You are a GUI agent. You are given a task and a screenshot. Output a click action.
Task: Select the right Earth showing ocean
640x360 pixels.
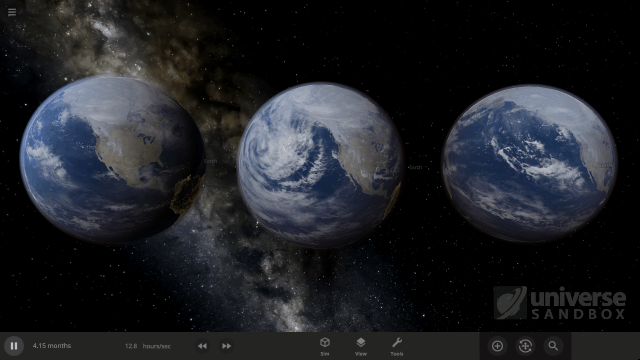(530, 163)
